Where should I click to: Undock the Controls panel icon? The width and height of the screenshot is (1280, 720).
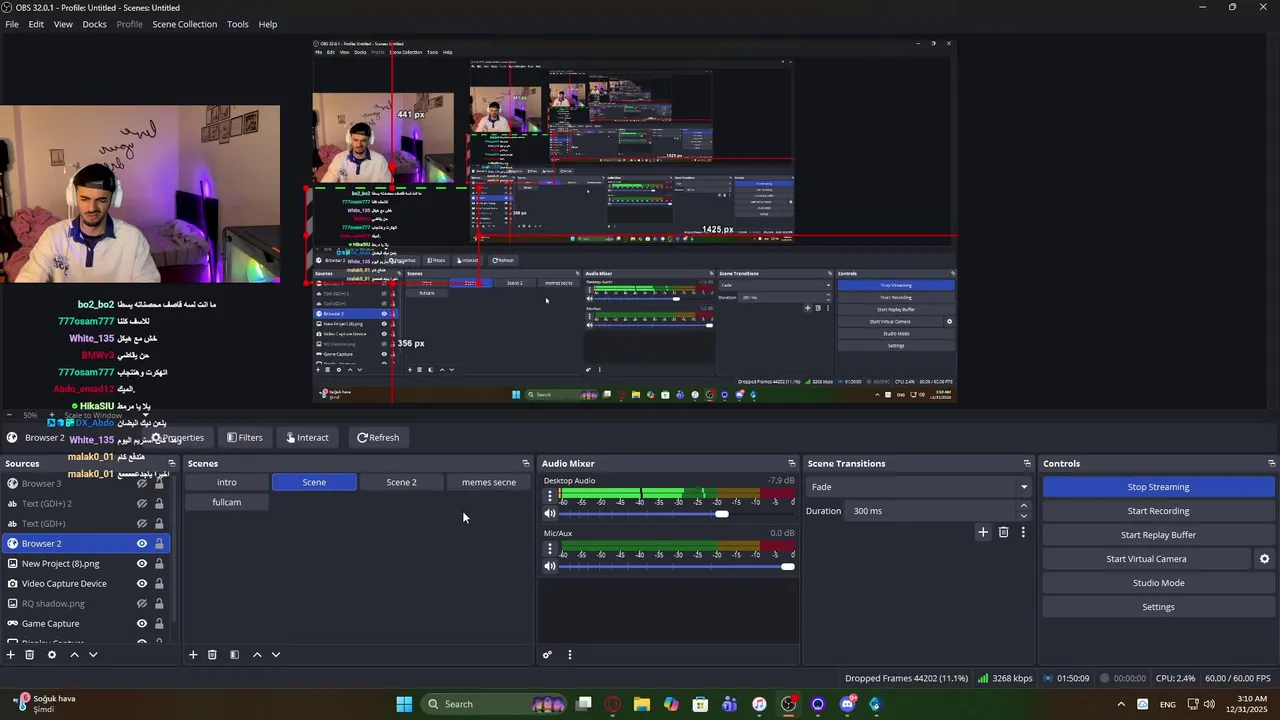pos(1272,464)
